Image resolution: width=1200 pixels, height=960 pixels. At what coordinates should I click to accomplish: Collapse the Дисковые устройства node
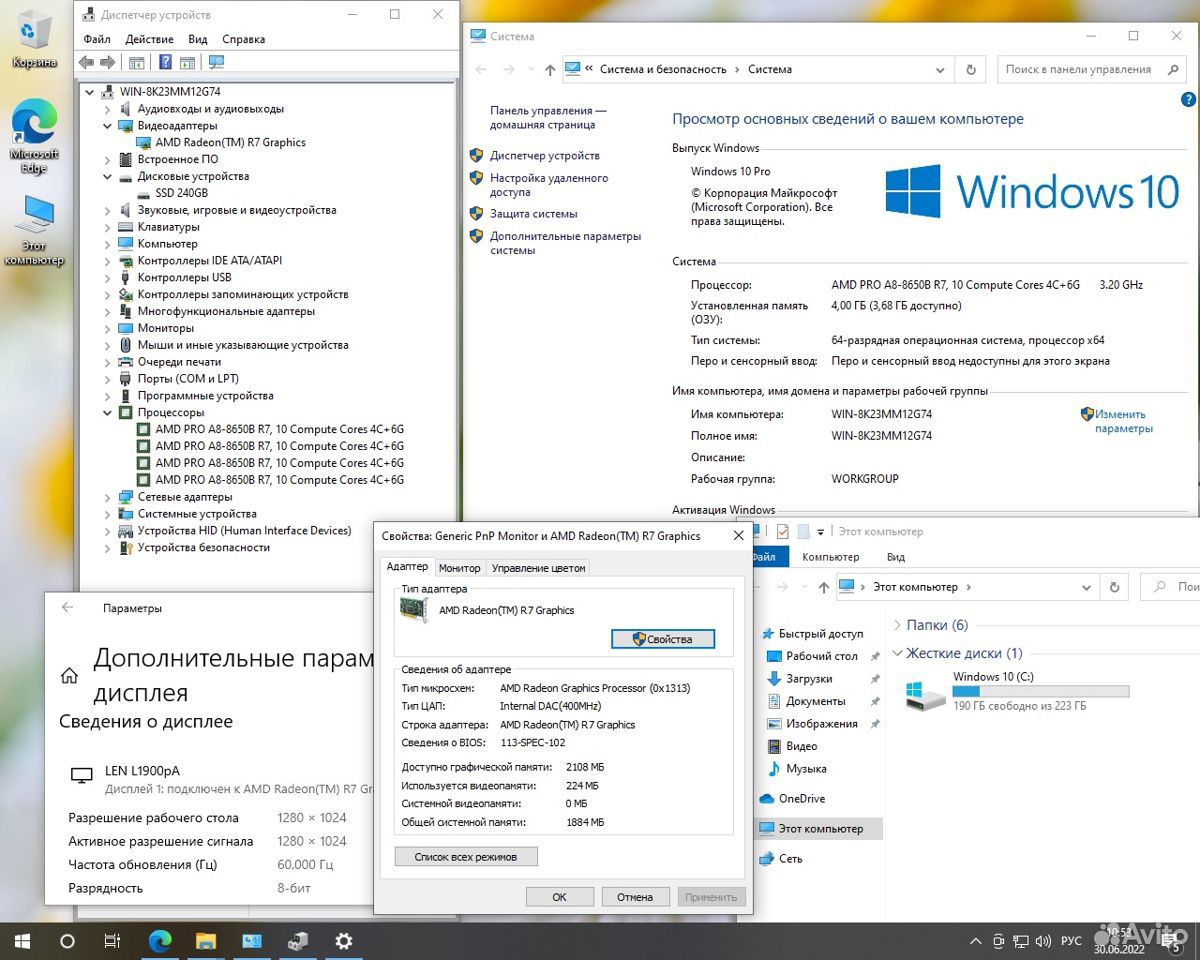[108, 176]
